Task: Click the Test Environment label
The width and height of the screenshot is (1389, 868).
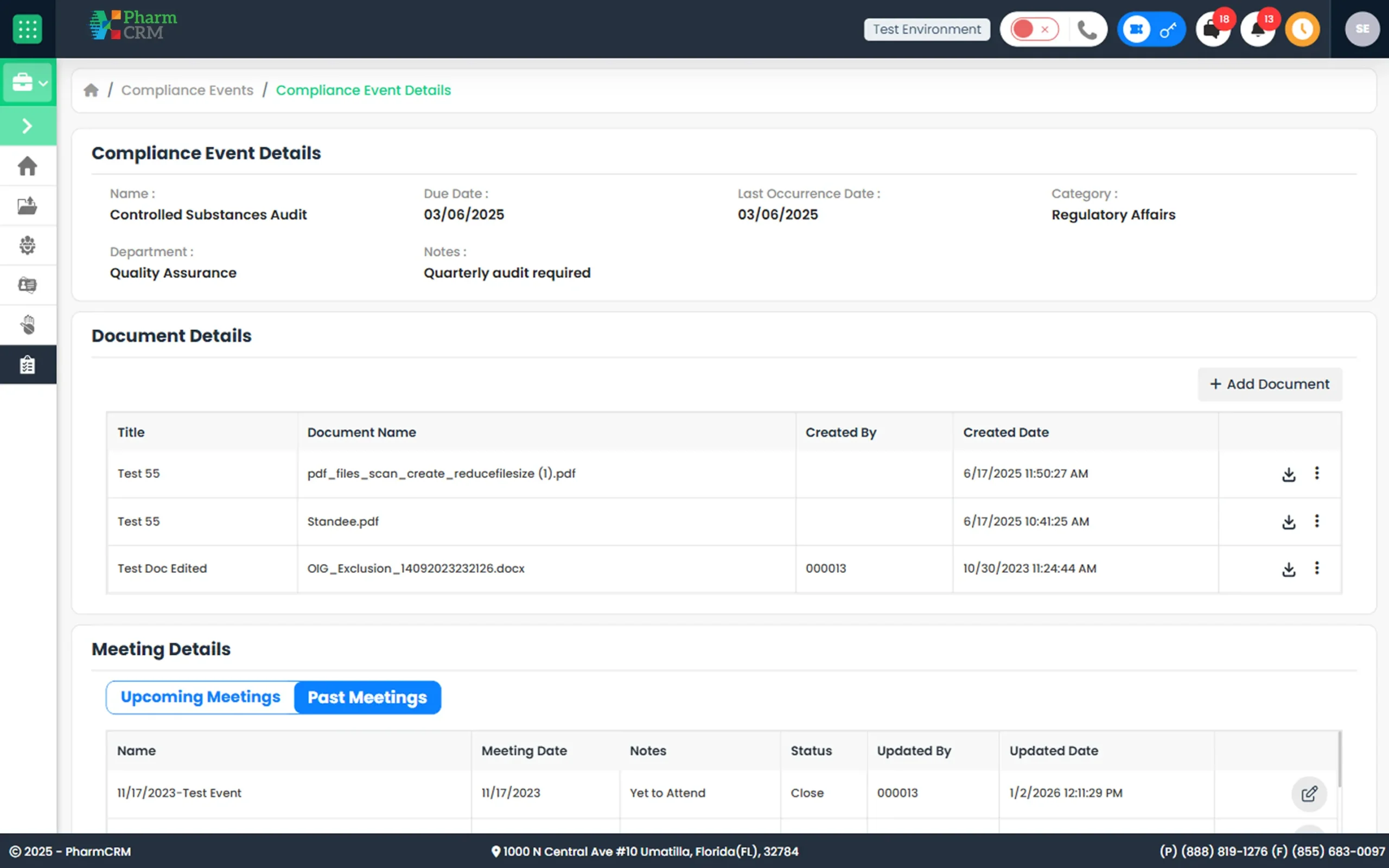Action: click(x=926, y=29)
